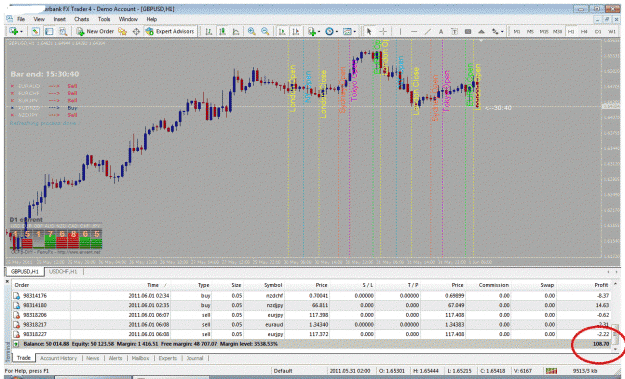
Task: Switch to GBPUSD,H1 chart tab
Action: click(x=25, y=271)
